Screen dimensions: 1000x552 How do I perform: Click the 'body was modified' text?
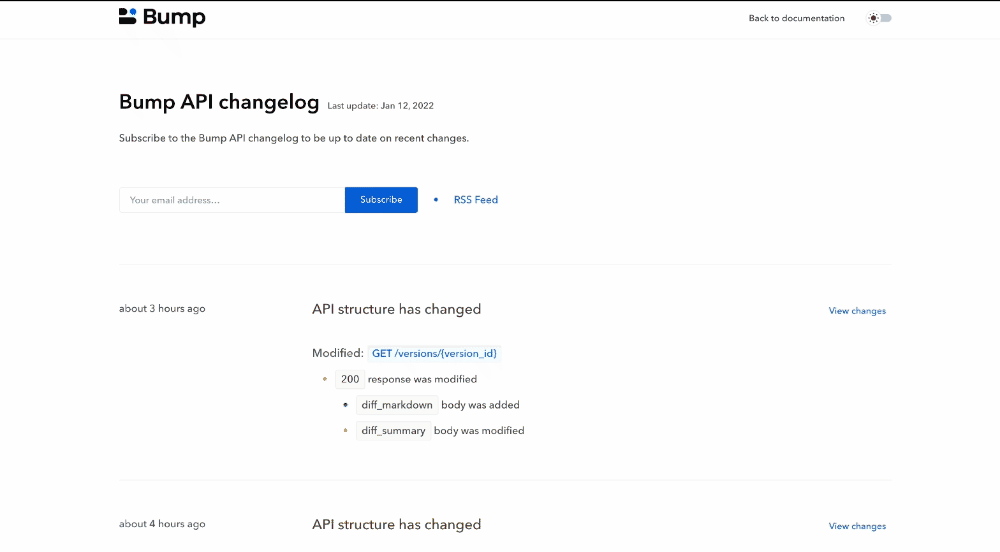479,431
